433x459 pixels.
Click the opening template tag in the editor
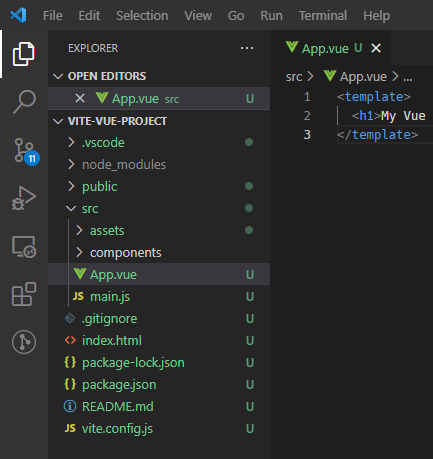pyautogui.click(x=374, y=97)
